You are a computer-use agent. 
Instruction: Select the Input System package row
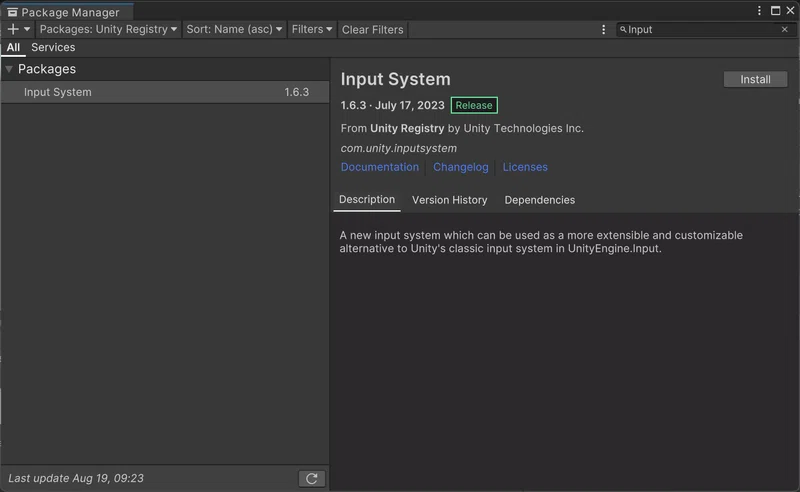tap(165, 92)
